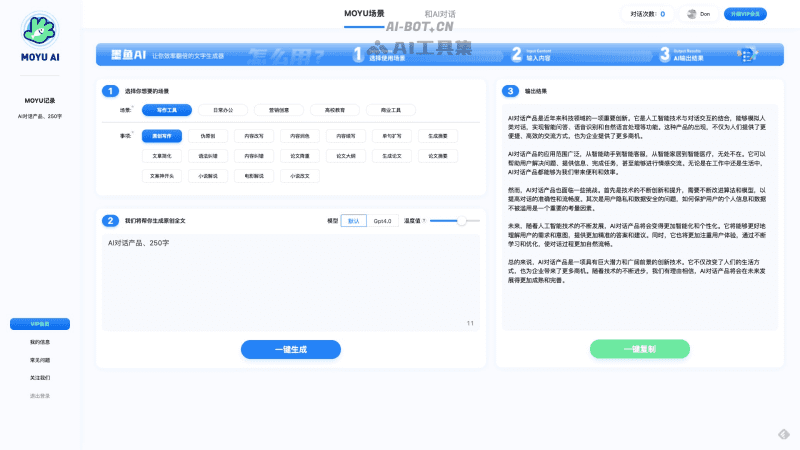
Task: Click the bottom-right corner floating icon
Action: pos(785,434)
